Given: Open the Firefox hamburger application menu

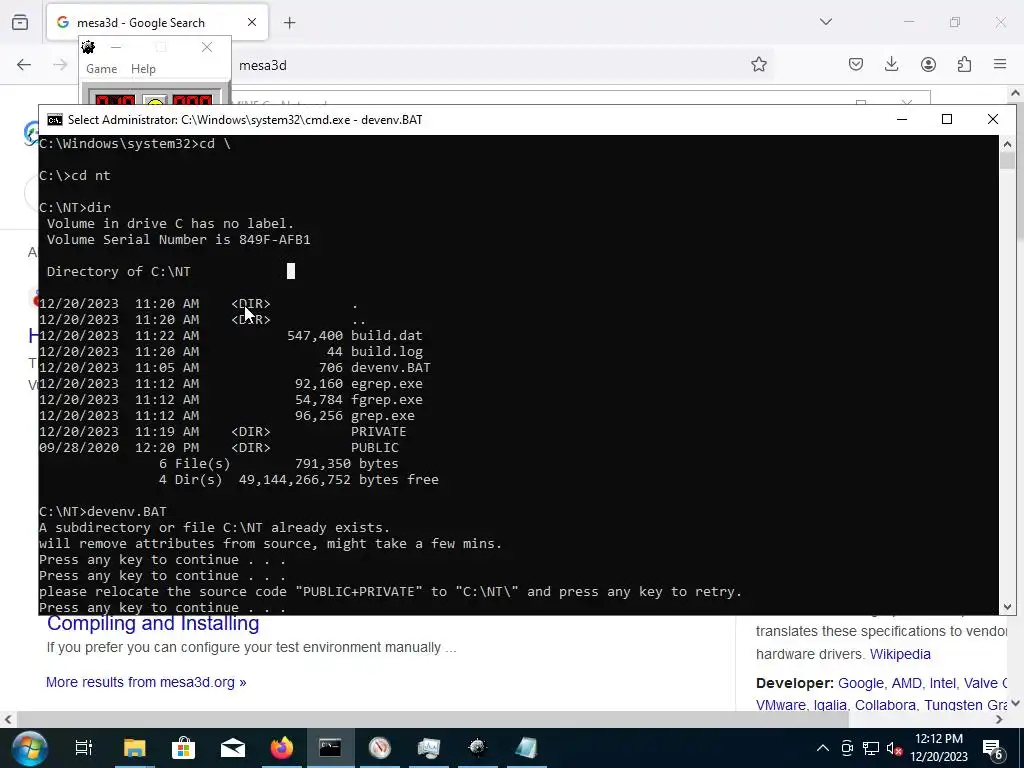Looking at the screenshot, I should [x=1000, y=64].
